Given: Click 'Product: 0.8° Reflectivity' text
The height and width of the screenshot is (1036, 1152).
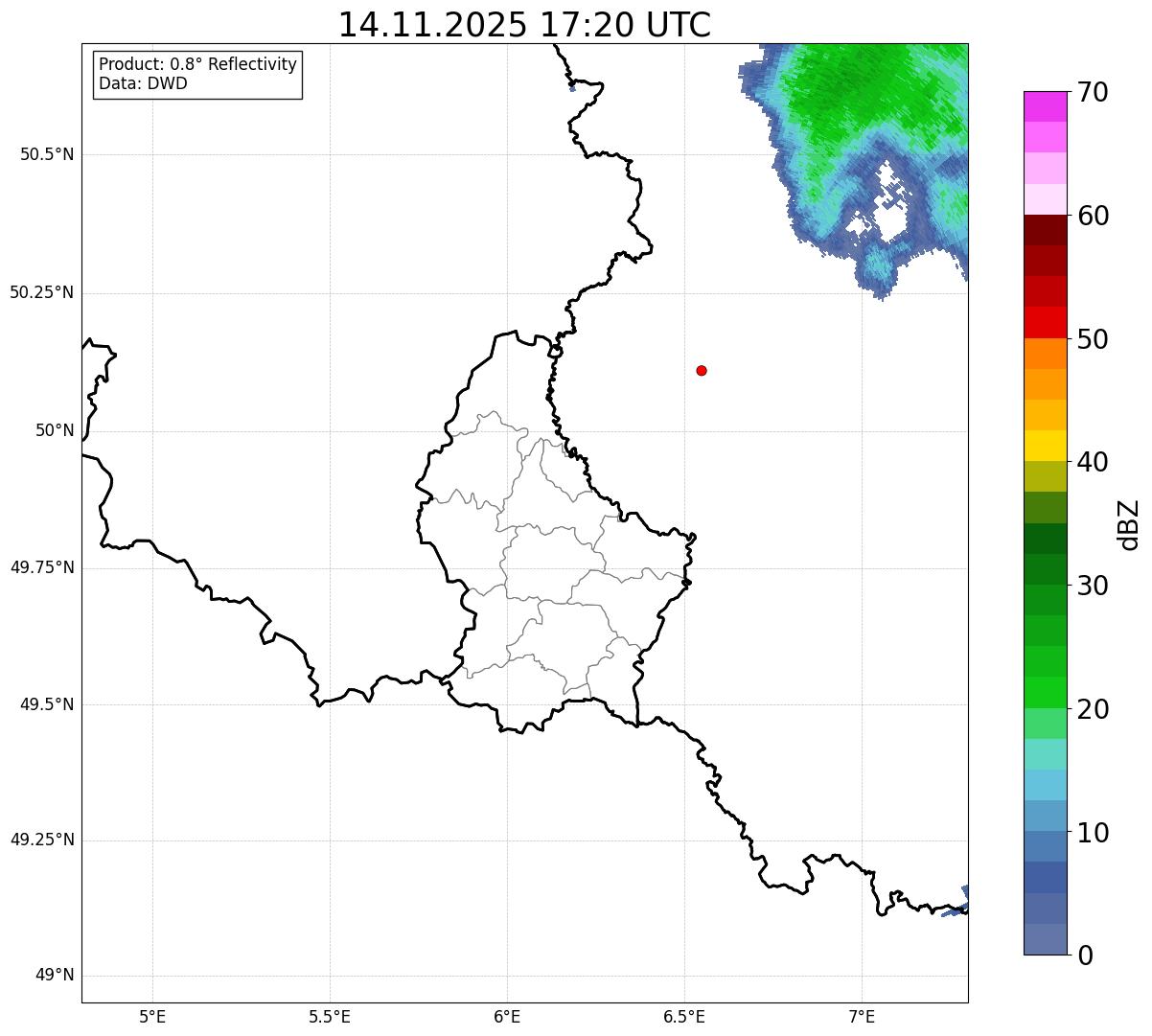Looking at the screenshot, I should 198,64.
